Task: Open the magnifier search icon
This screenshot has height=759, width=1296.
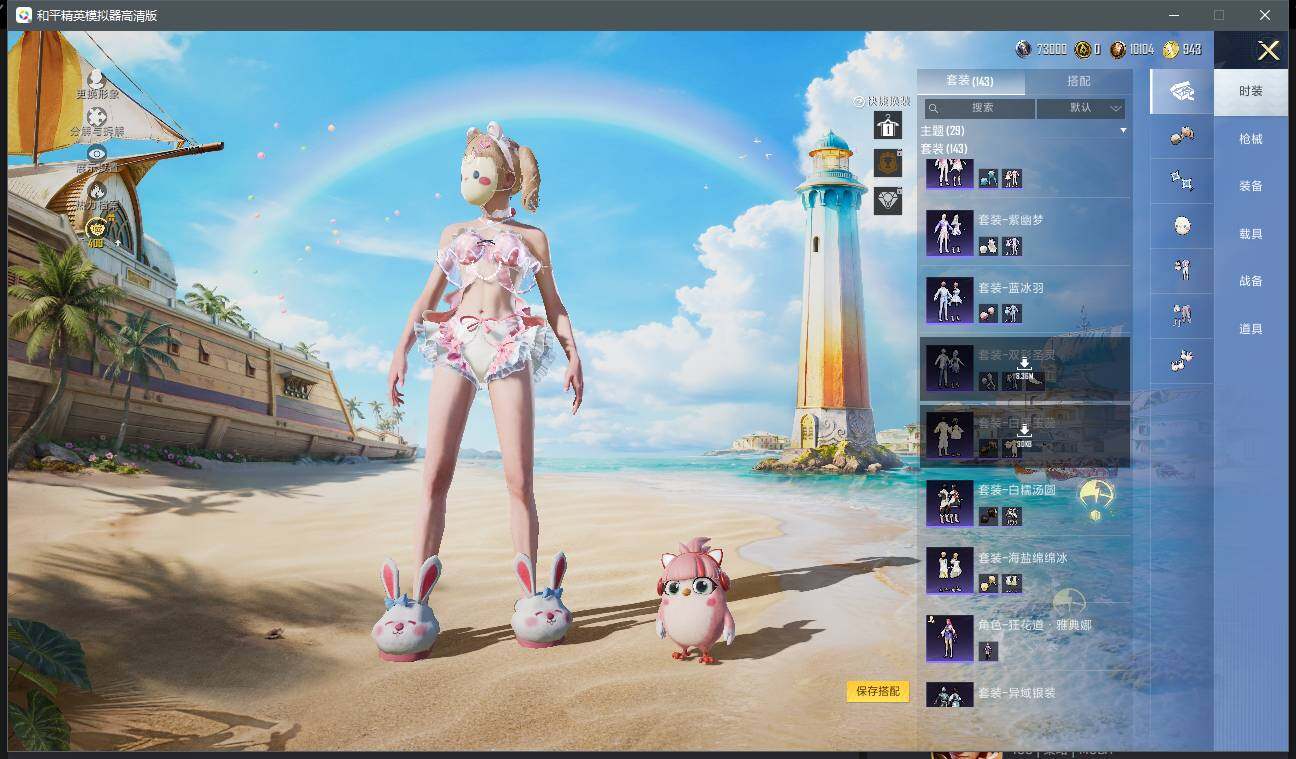Action: (932, 108)
